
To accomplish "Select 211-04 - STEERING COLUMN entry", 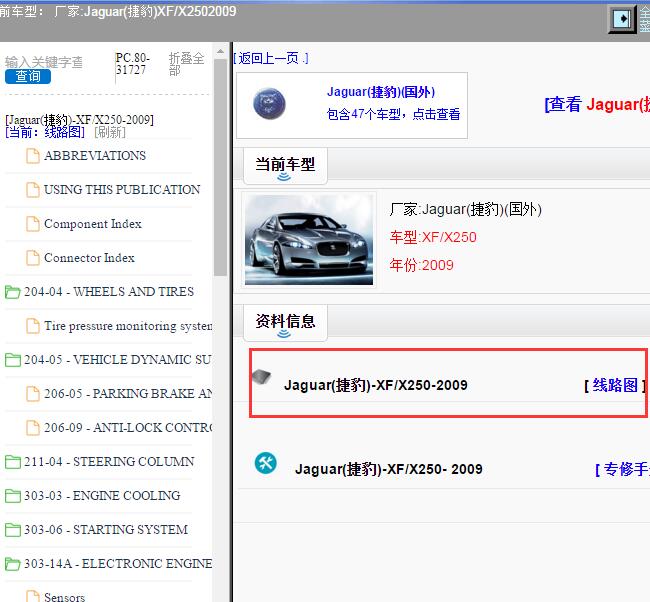I will 109,461.
